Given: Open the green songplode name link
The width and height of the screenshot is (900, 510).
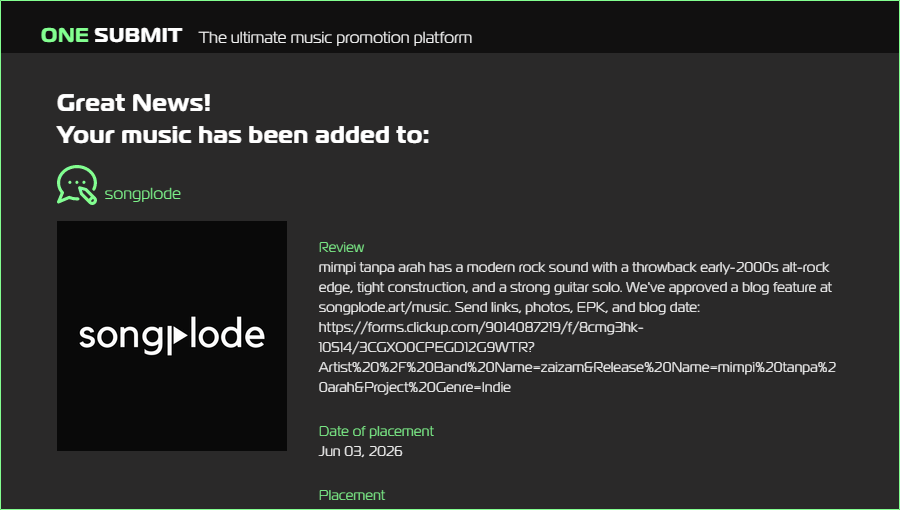Looking at the screenshot, I should pos(142,194).
